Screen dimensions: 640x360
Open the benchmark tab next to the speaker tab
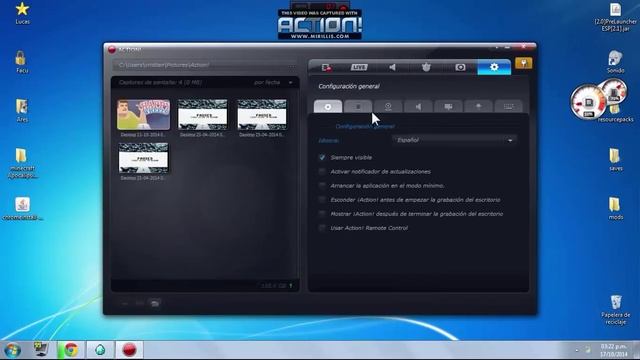(426, 67)
